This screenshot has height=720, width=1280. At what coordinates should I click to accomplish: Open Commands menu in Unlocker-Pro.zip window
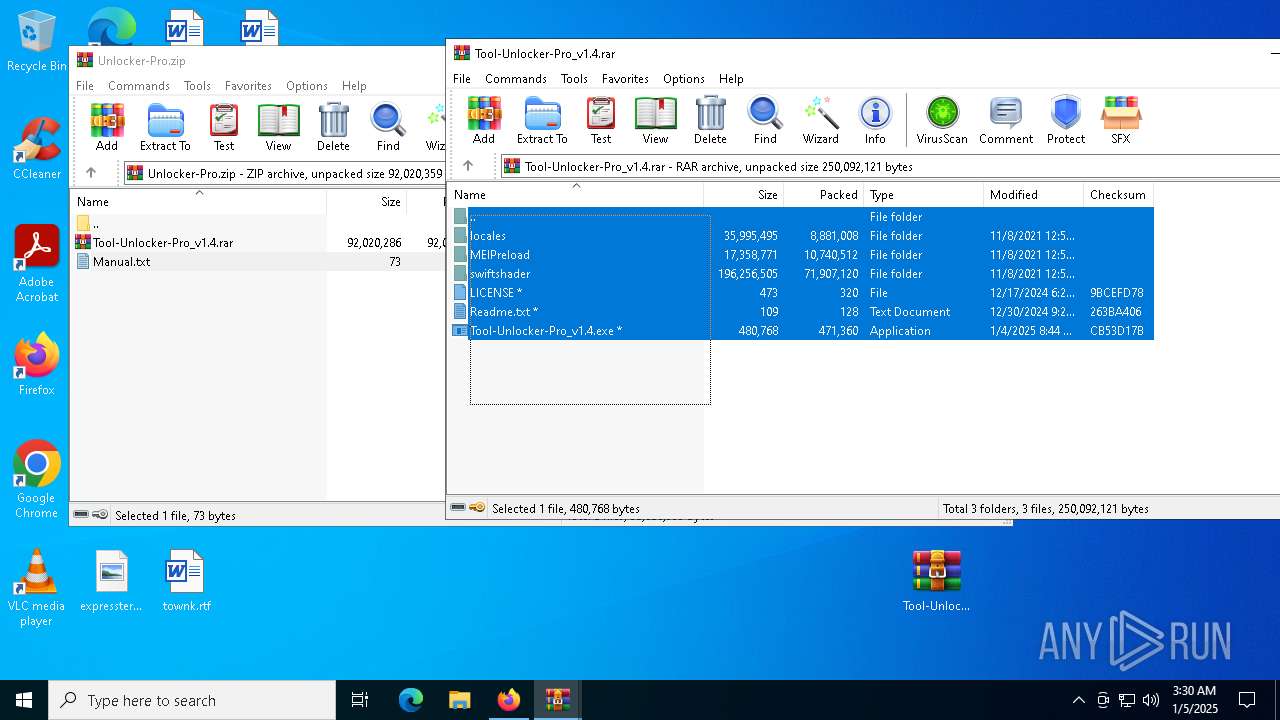(x=139, y=86)
